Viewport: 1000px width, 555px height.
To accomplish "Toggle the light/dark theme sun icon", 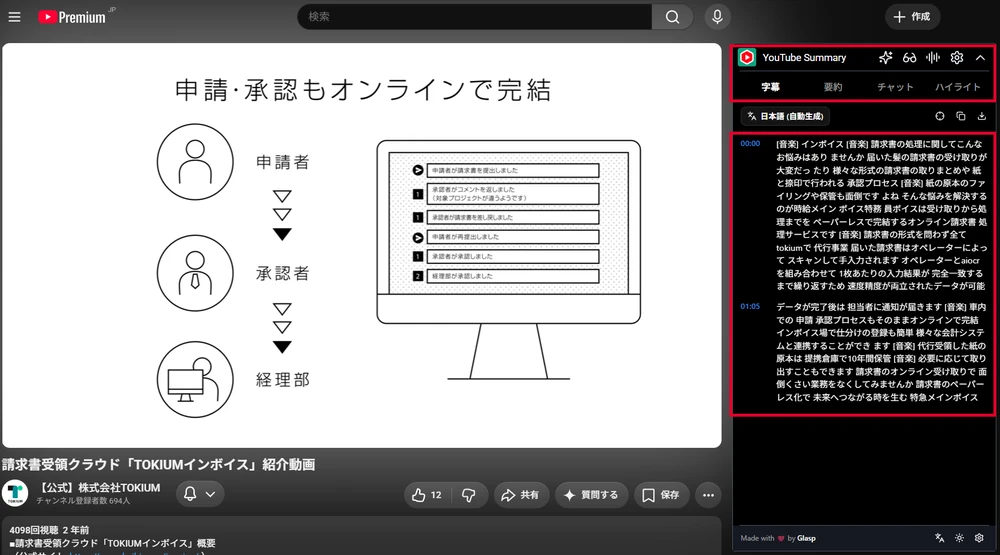I will point(959,538).
